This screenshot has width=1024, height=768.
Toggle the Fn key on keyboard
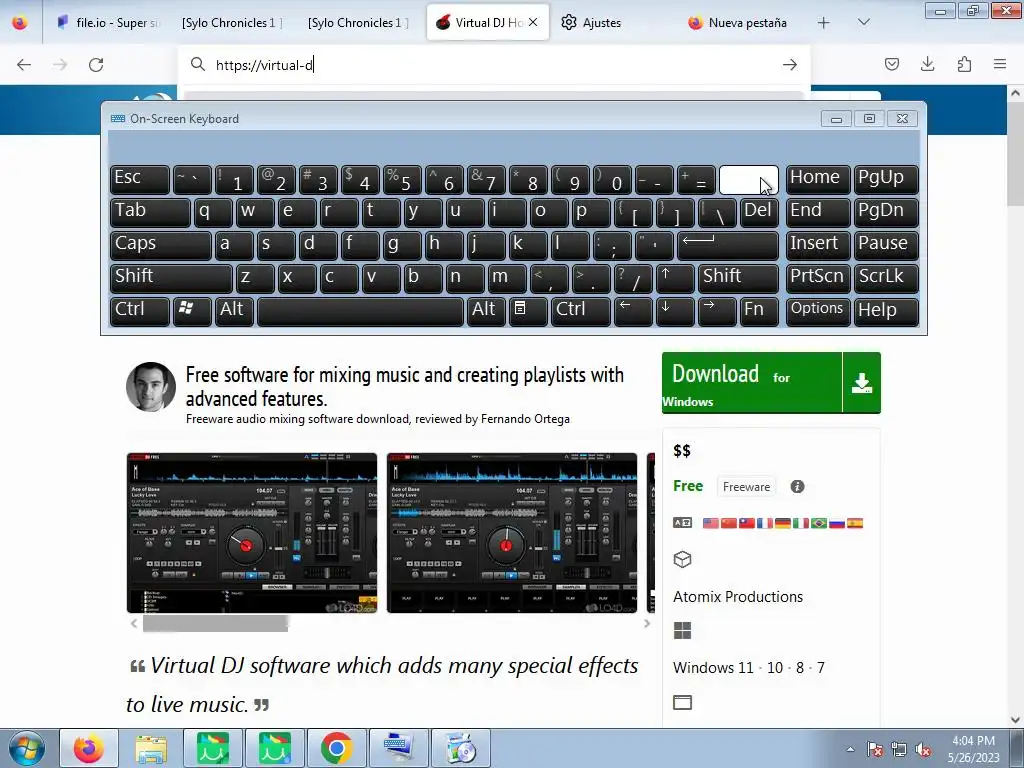coord(759,310)
